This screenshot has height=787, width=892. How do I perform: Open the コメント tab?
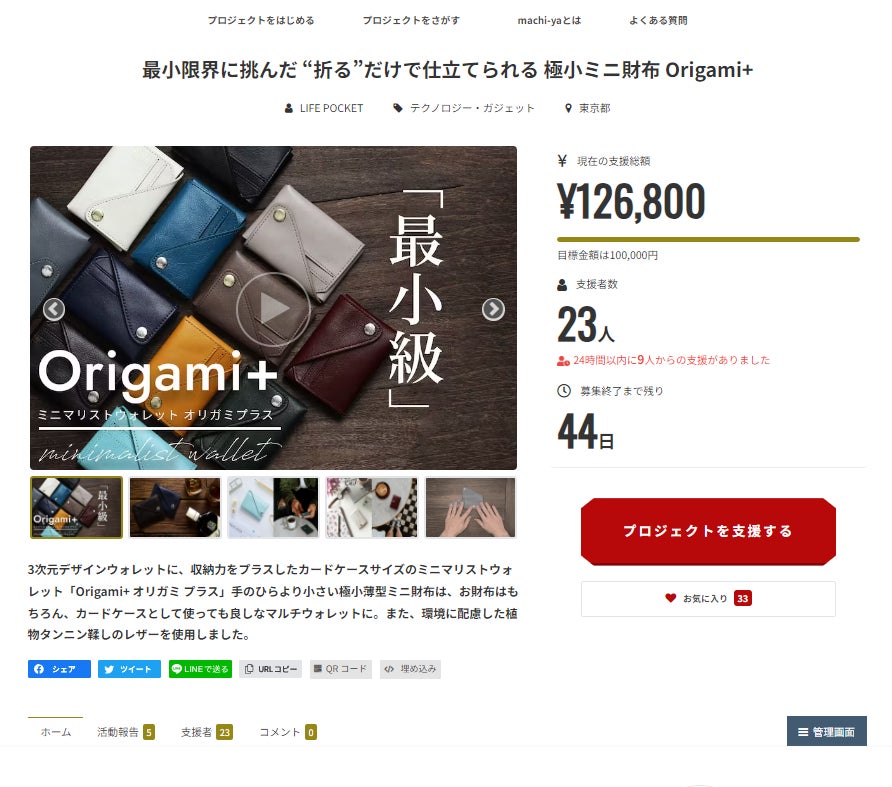(288, 732)
